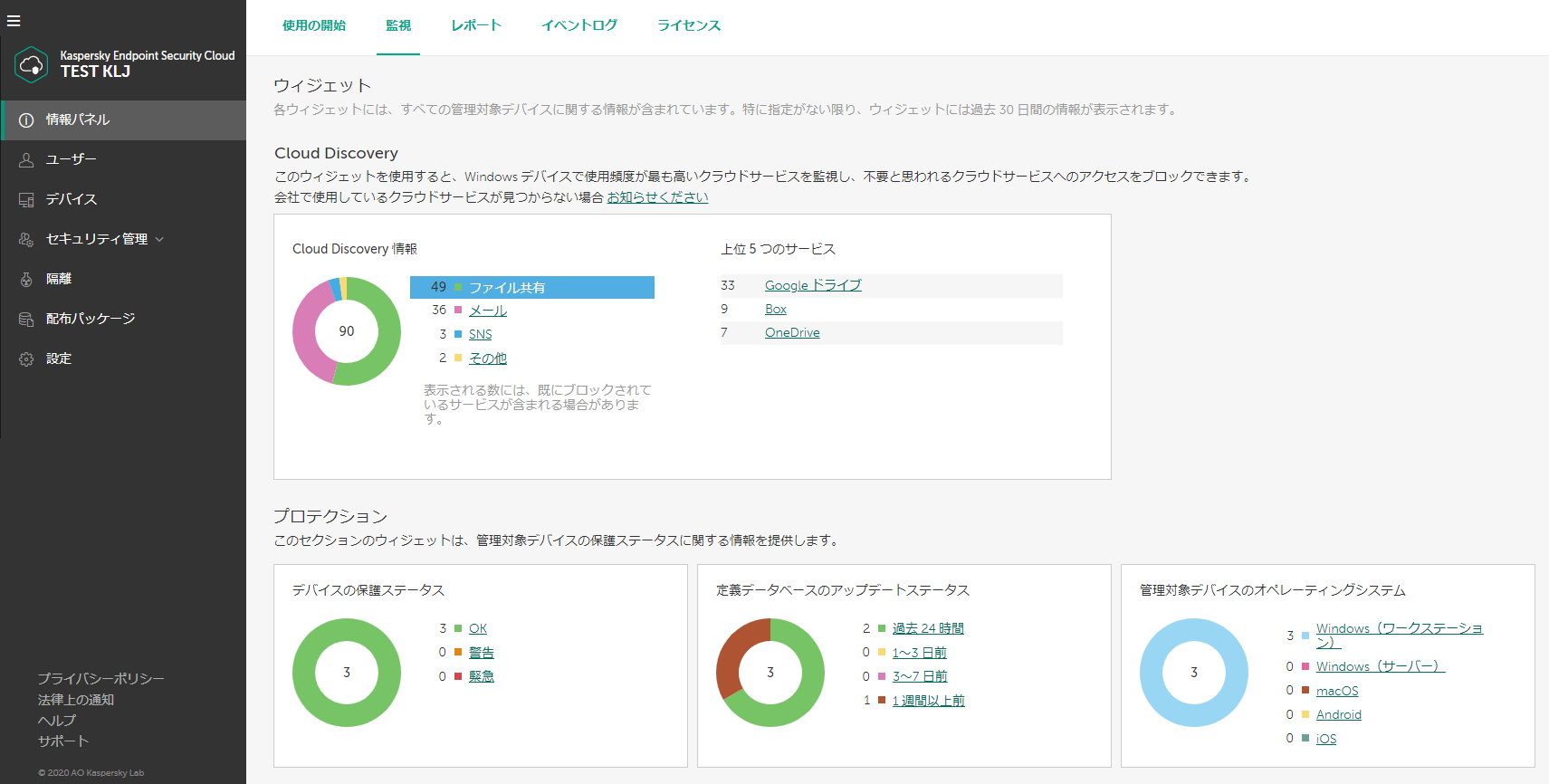1549x784 pixels.
Task: Click the デバイス devices icon
Action: coord(26,200)
